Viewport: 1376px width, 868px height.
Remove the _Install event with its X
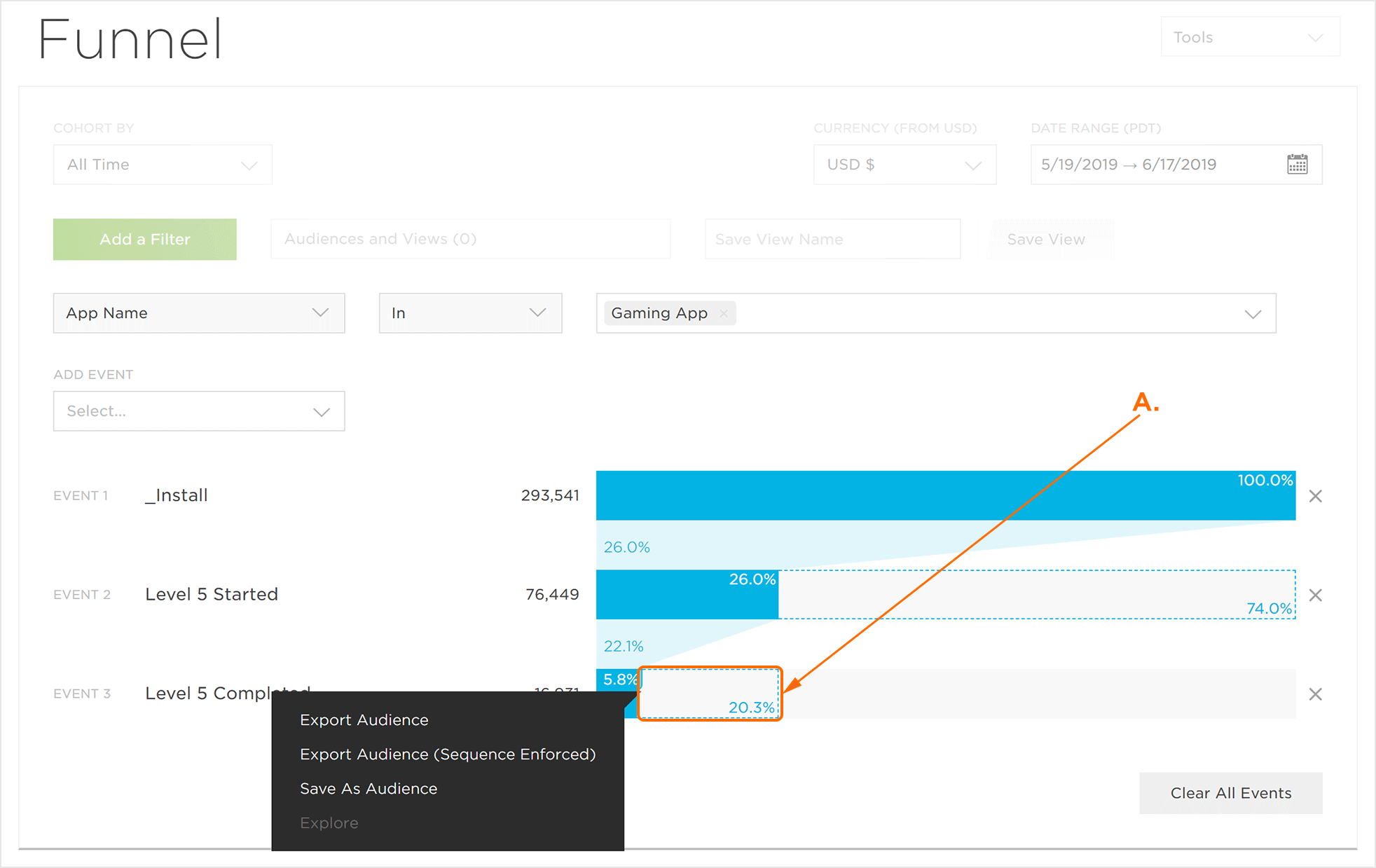1316,496
